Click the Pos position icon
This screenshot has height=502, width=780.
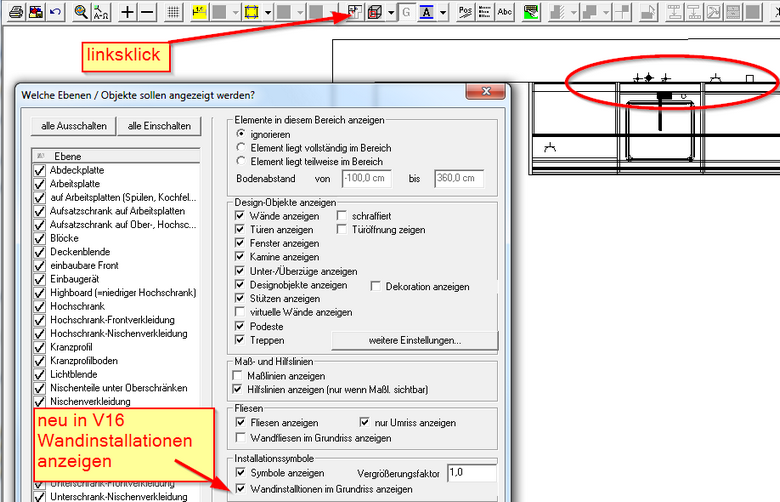pos(465,12)
